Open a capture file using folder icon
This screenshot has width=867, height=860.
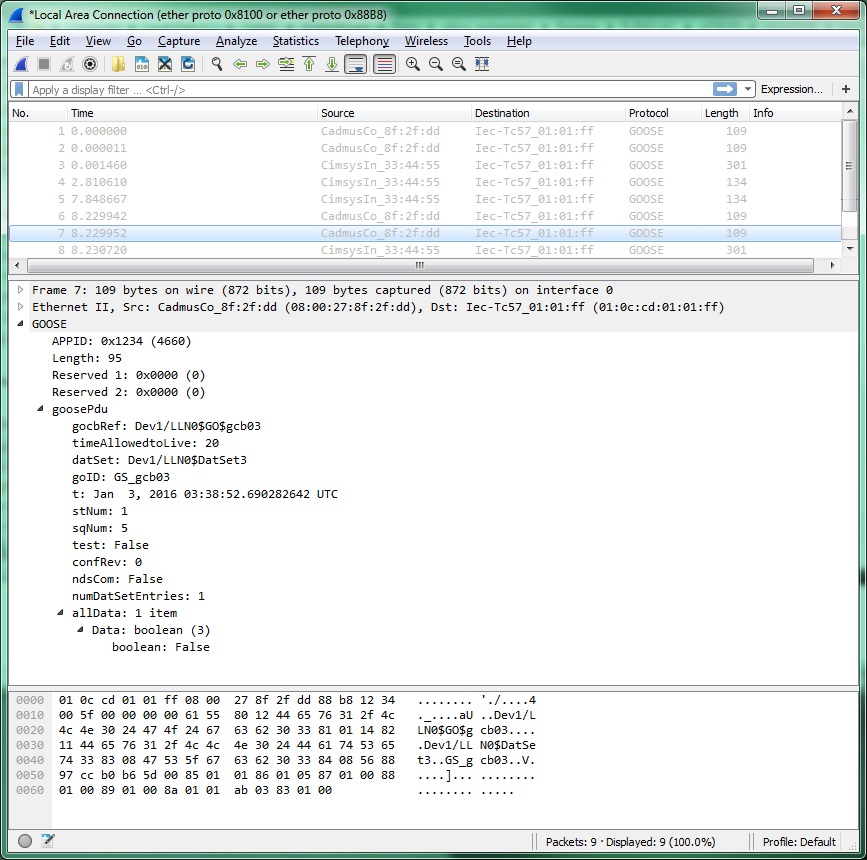tap(118, 64)
